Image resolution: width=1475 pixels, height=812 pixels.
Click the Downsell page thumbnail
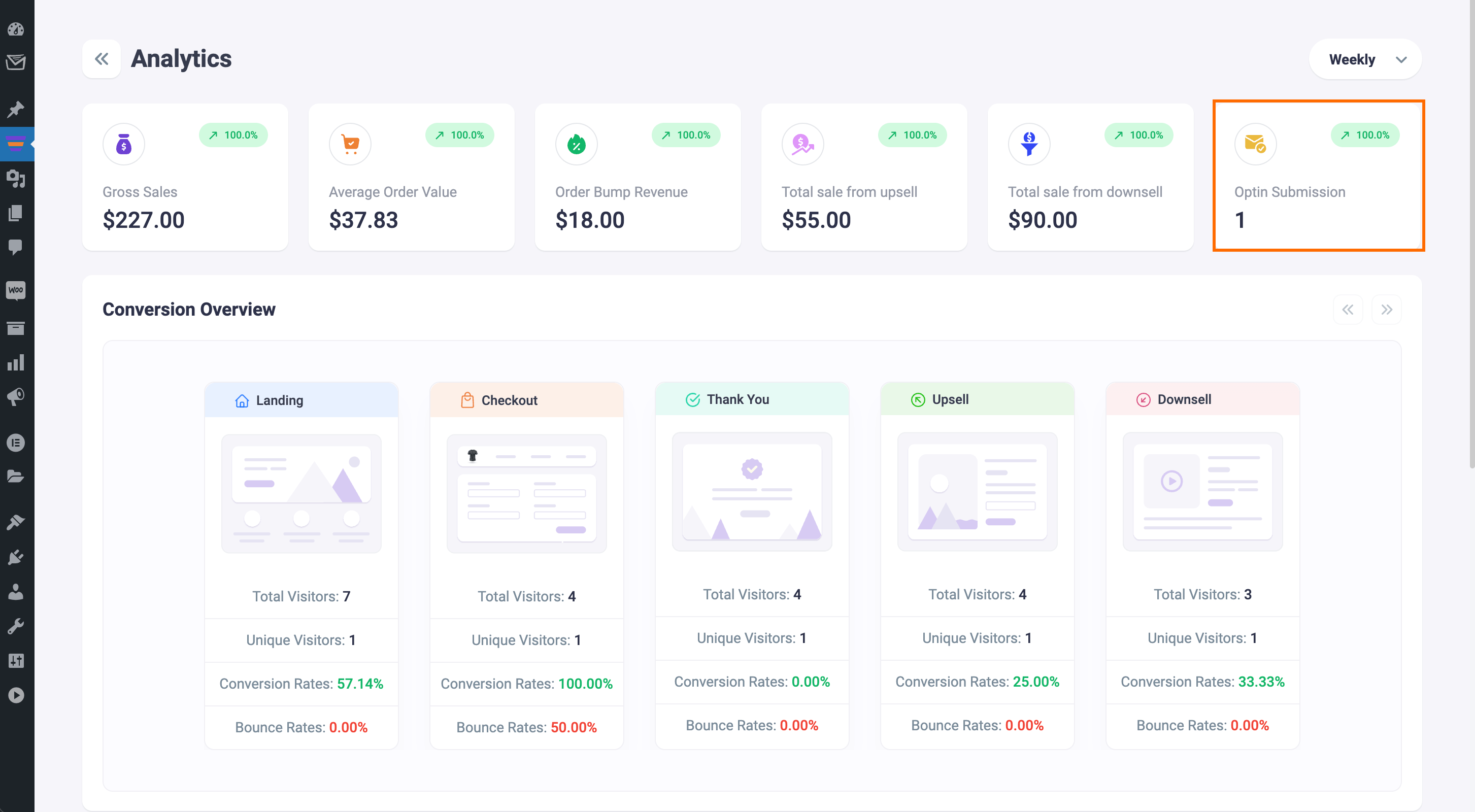point(1202,492)
